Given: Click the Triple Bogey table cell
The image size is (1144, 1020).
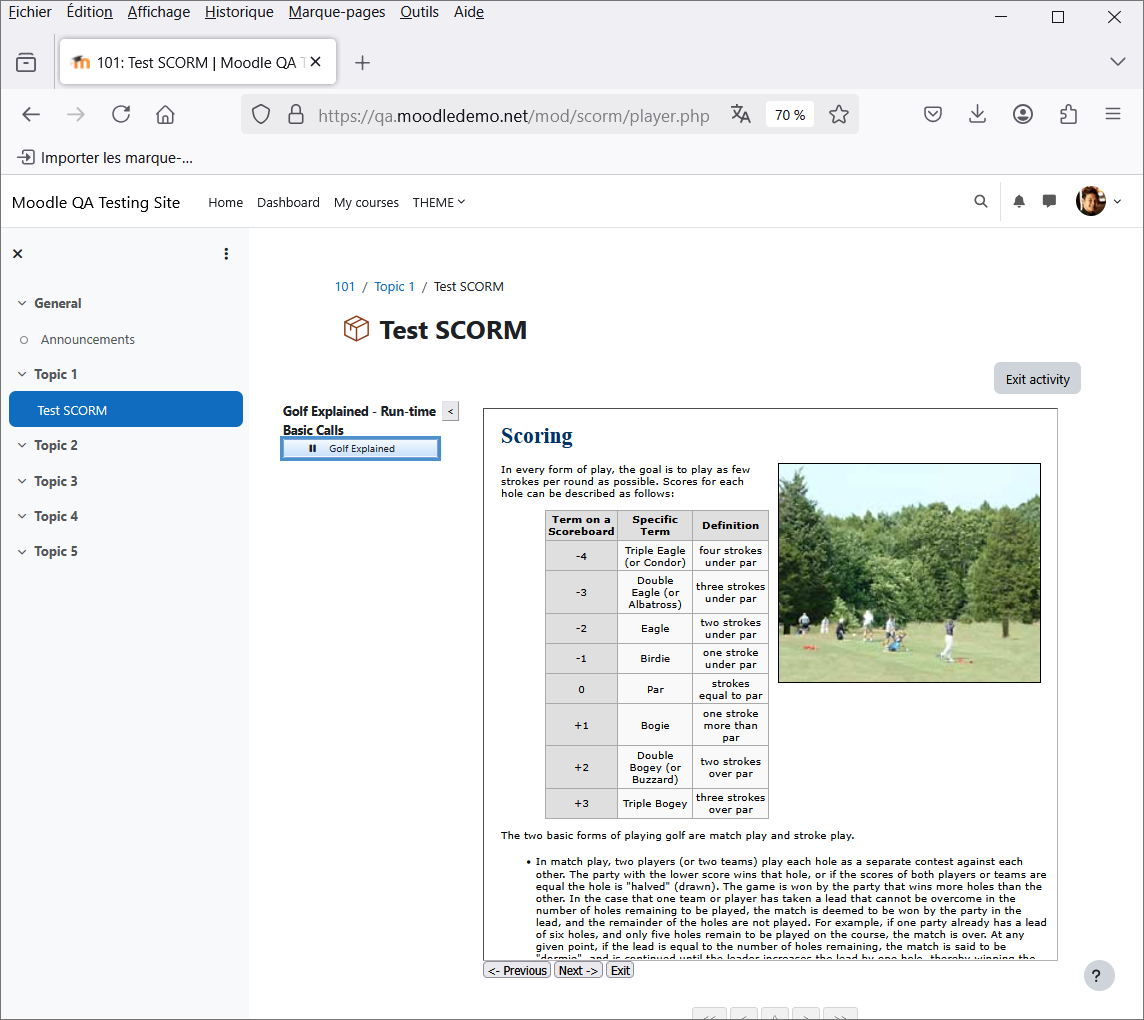Looking at the screenshot, I should click(654, 803).
